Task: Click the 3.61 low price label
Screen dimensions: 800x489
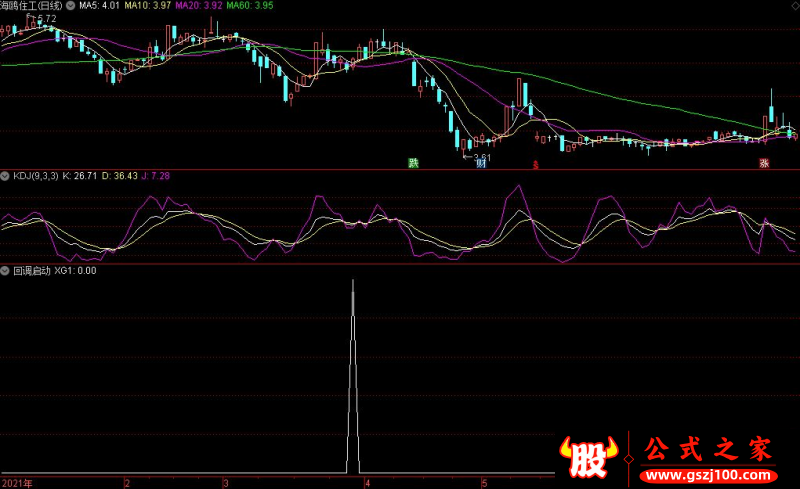Action: click(x=482, y=157)
